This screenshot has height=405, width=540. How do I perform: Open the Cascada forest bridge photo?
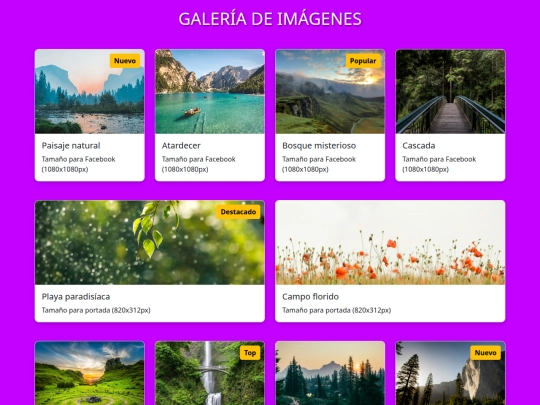(450, 92)
